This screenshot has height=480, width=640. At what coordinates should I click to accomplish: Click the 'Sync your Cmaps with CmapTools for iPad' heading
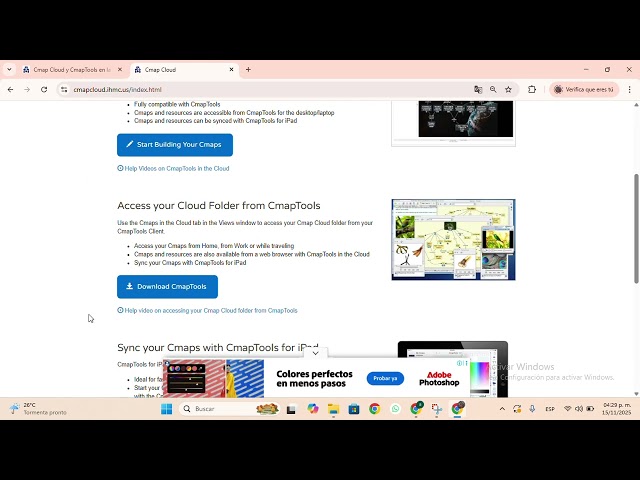point(218,348)
